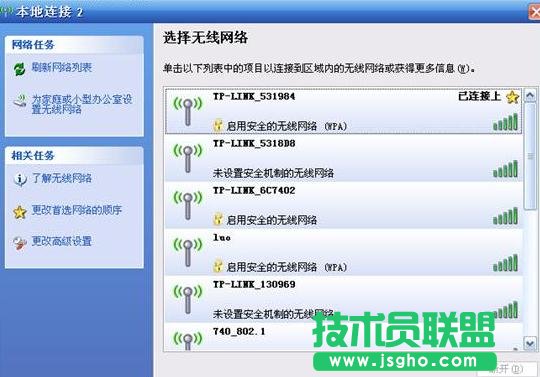
Task: Open the refresh network list link
Action: click(62, 67)
